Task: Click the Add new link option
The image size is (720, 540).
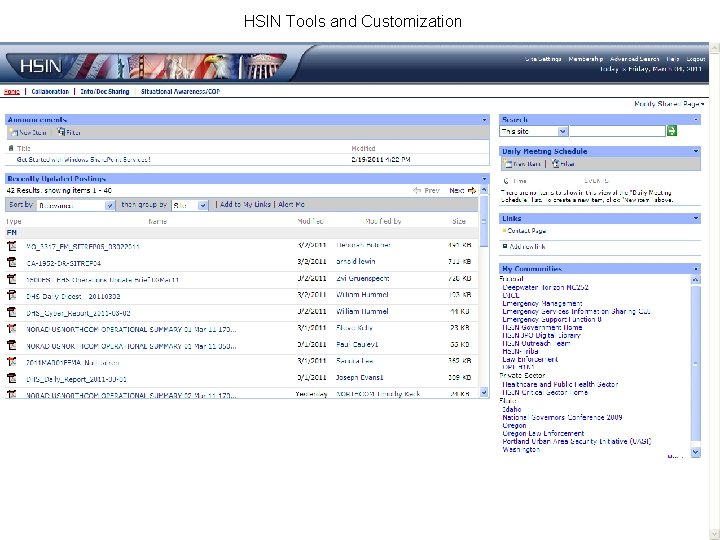Action: coord(527,247)
